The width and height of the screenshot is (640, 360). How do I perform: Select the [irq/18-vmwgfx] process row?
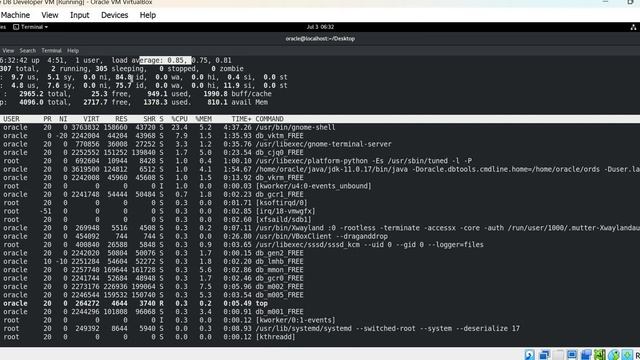[320, 211]
